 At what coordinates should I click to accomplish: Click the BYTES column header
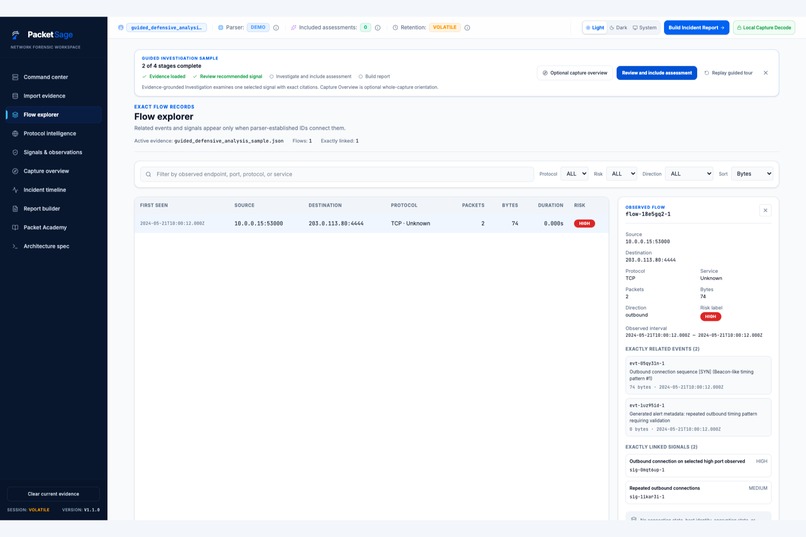pos(510,205)
